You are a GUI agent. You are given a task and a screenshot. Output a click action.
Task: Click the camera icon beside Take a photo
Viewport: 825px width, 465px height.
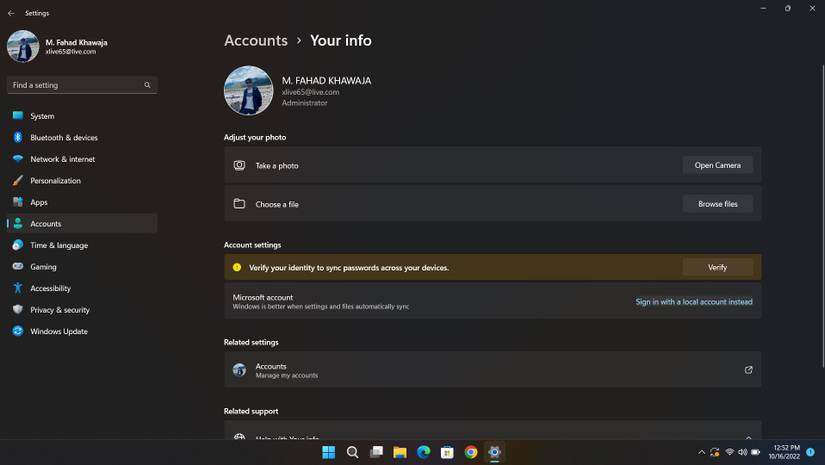[239, 165]
